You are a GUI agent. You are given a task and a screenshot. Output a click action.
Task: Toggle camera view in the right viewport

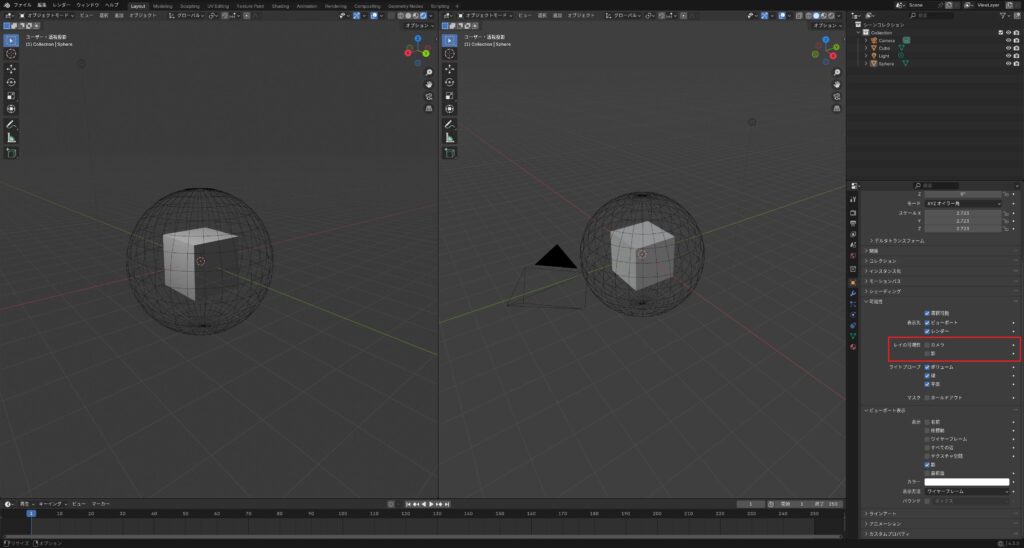tap(837, 96)
